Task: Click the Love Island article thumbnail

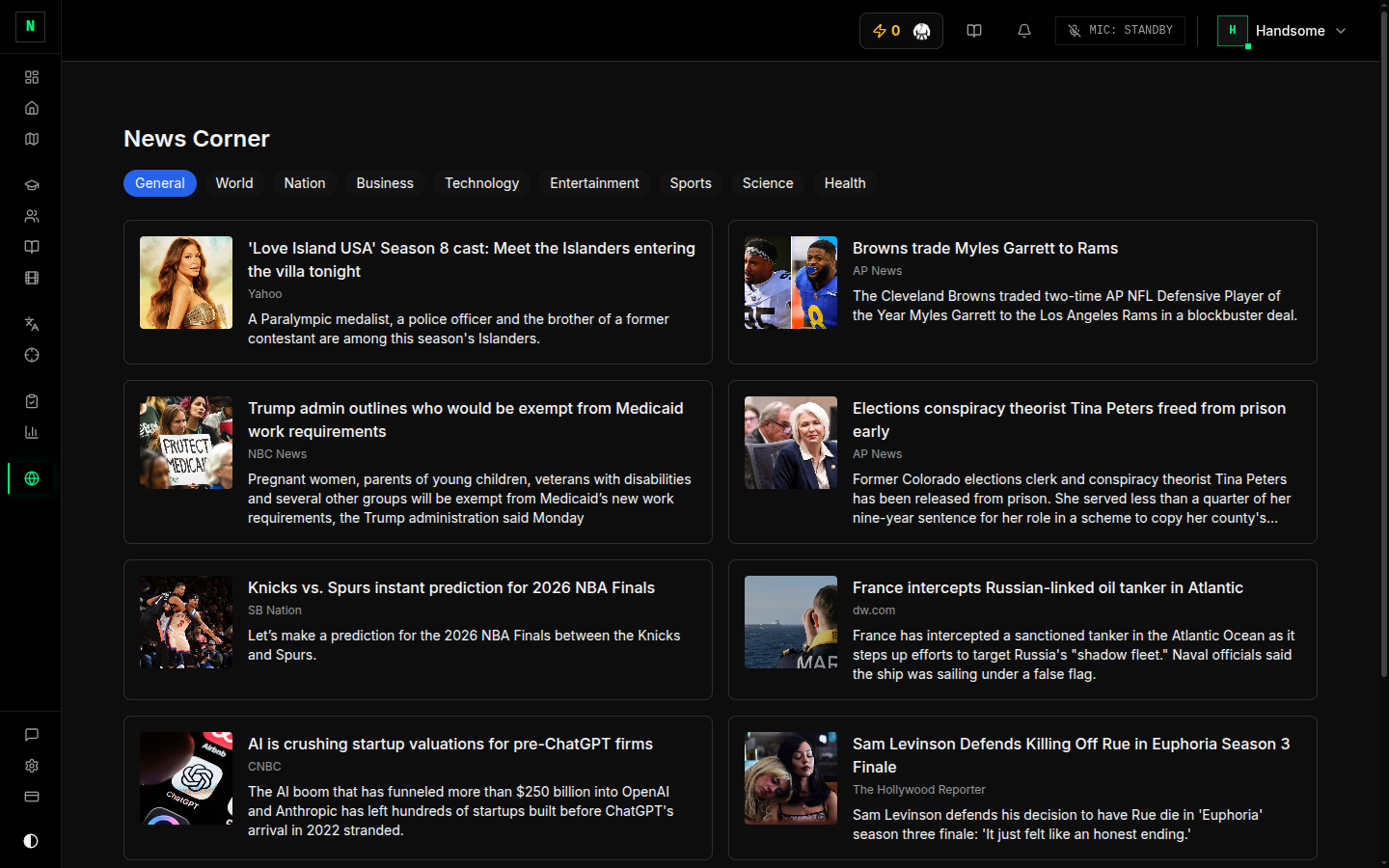Action: tap(186, 283)
